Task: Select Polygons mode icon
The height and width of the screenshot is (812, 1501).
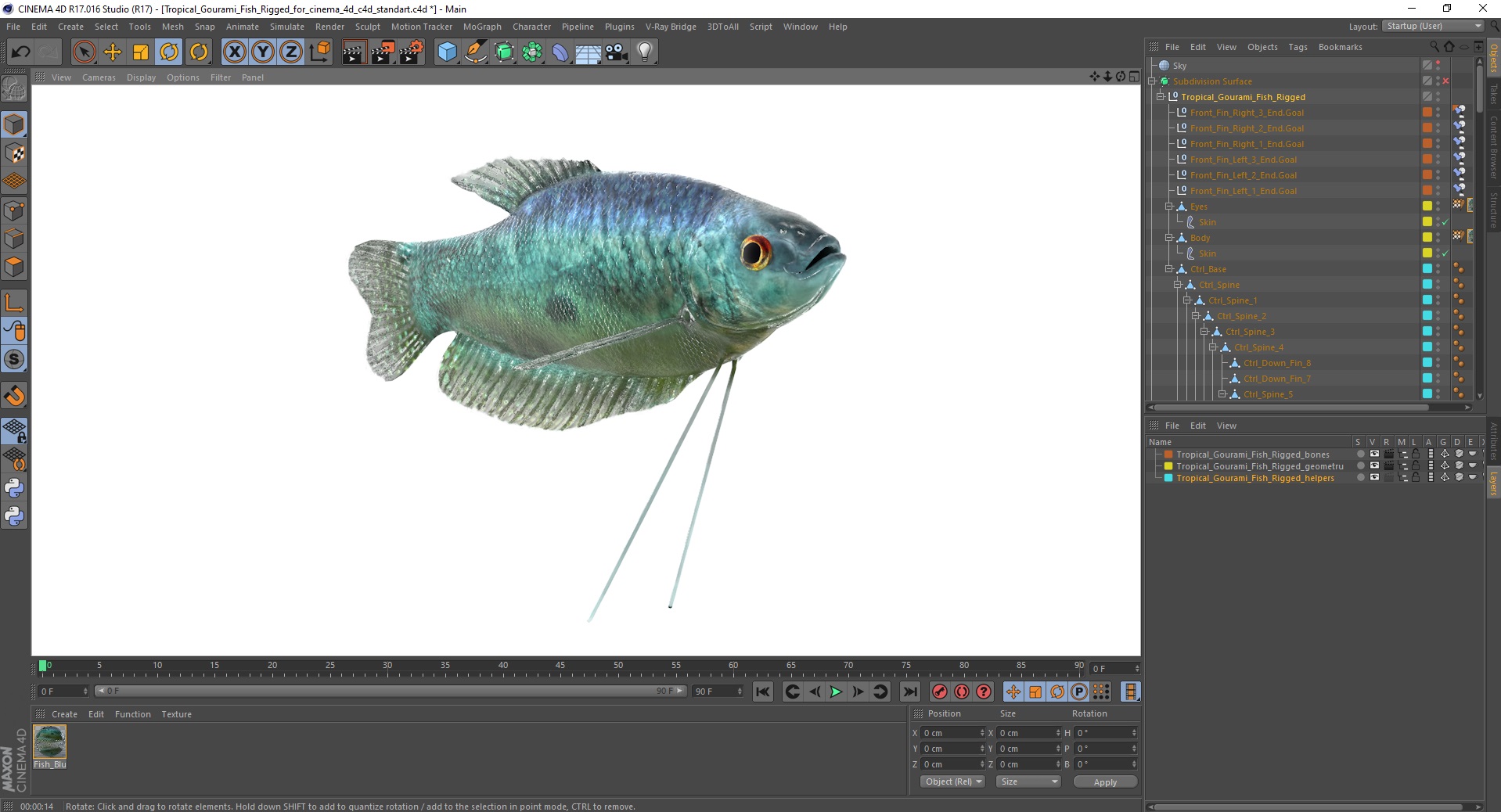Action: point(14,267)
